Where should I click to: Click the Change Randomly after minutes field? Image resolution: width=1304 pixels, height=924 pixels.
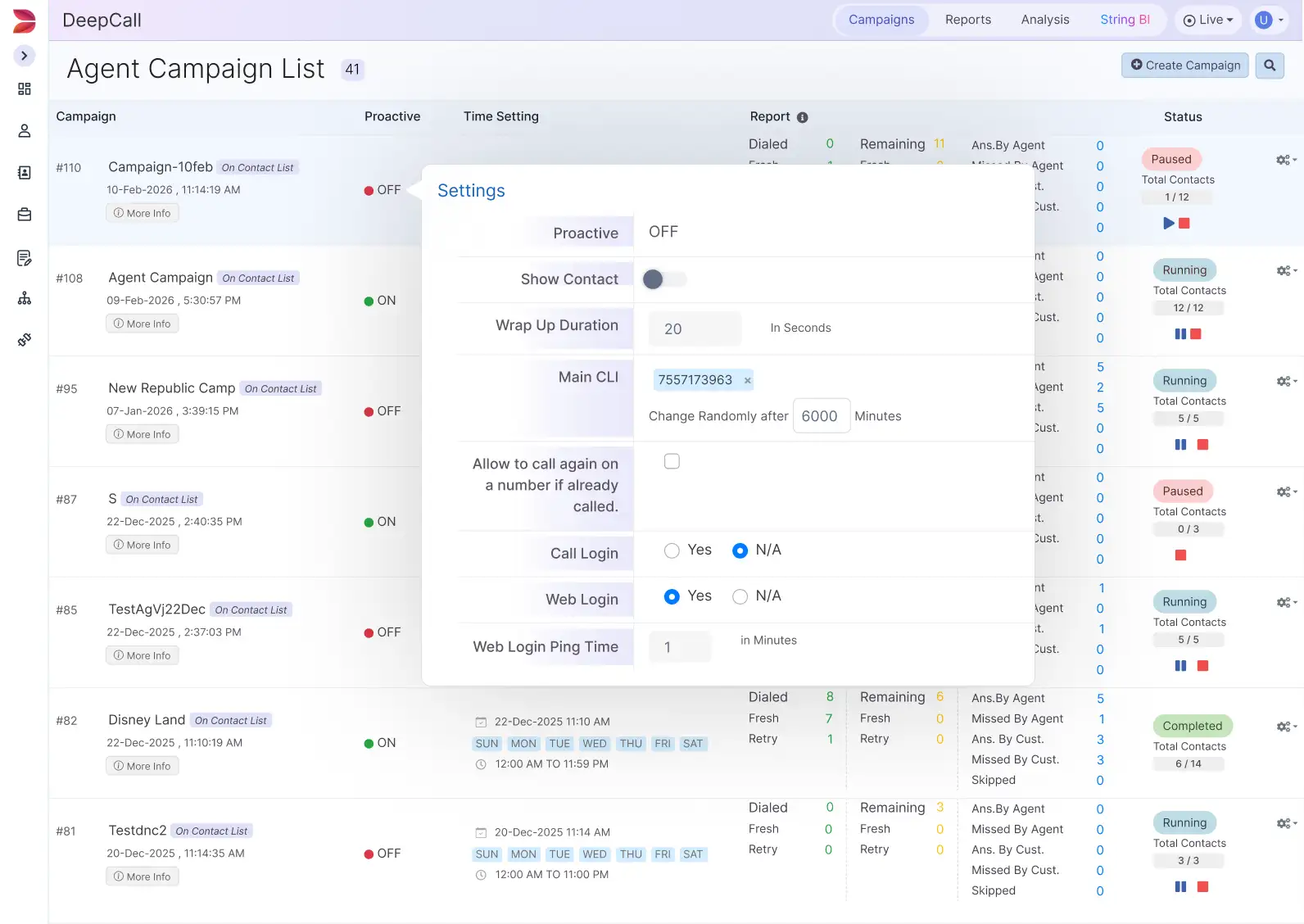click(x=821, y=416)
